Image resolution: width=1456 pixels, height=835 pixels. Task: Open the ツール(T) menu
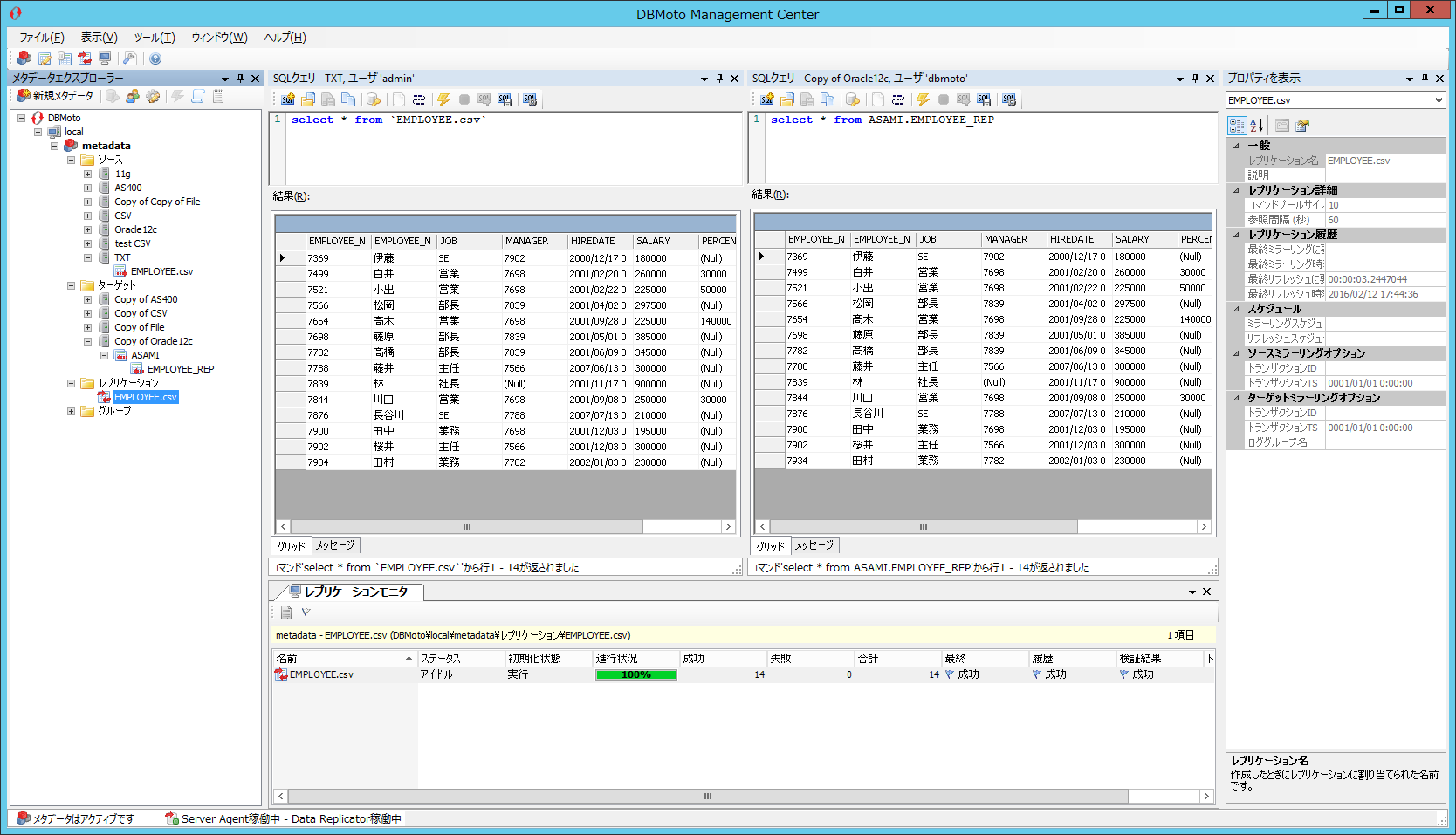pyautogui.click(x=155, y=38)
